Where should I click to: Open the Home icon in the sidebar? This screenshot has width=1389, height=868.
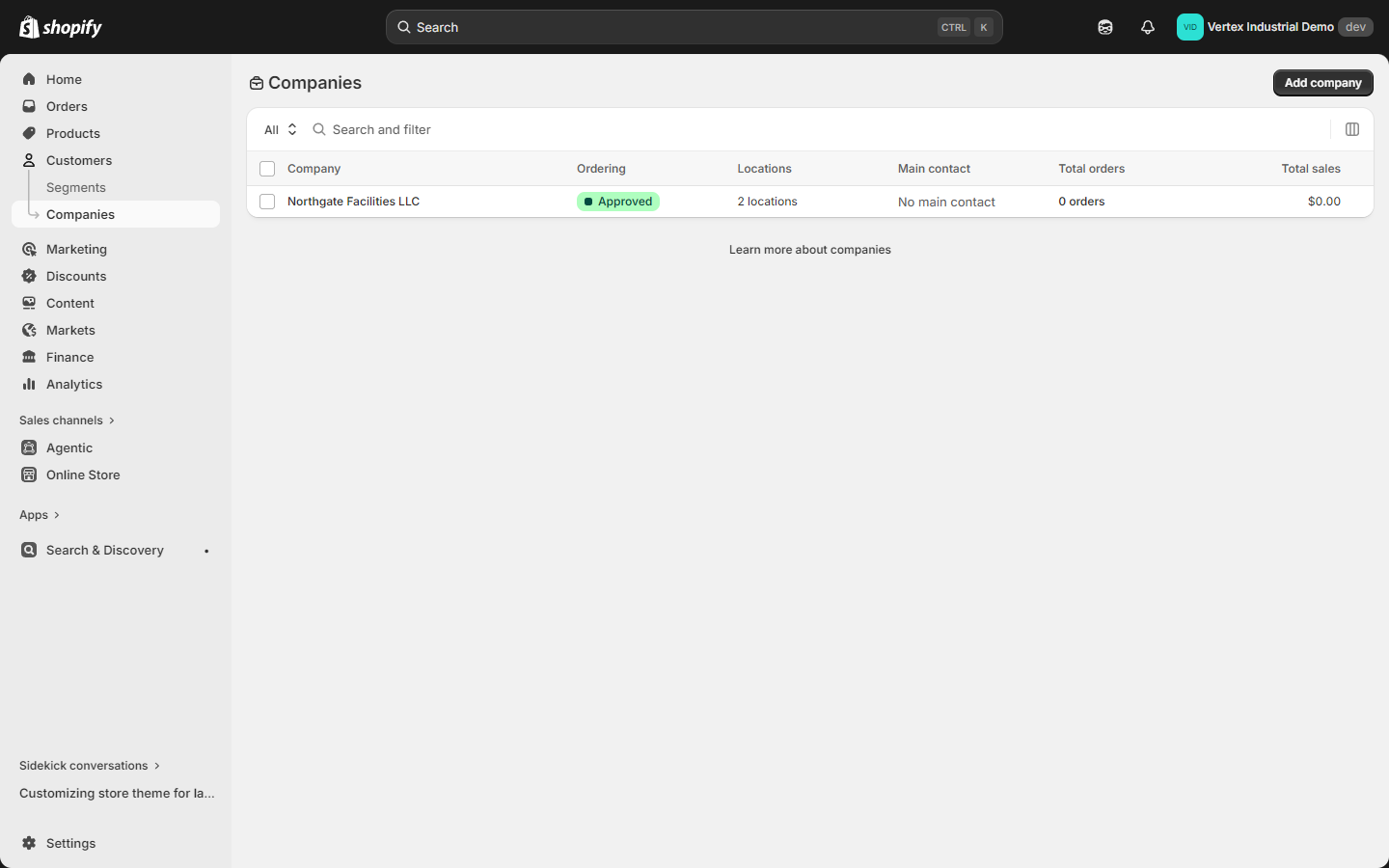(x=29, y=79)
